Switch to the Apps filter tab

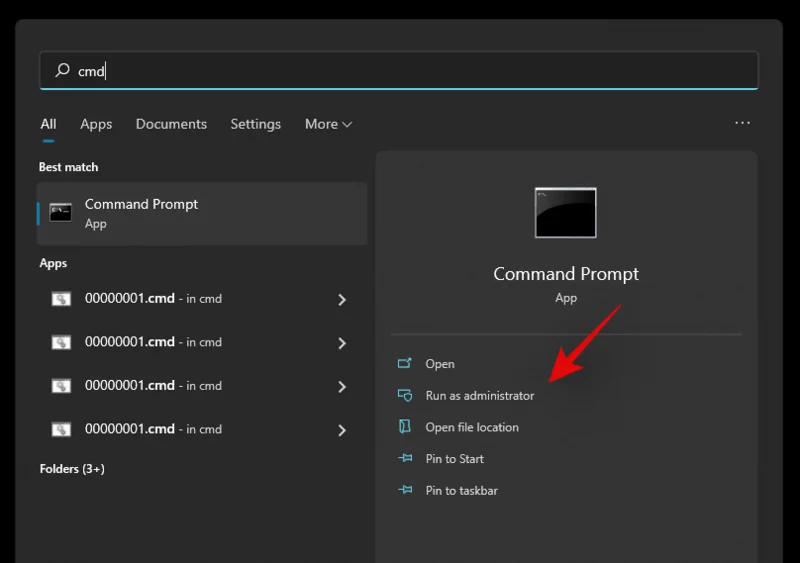click(x=96, y=124)
